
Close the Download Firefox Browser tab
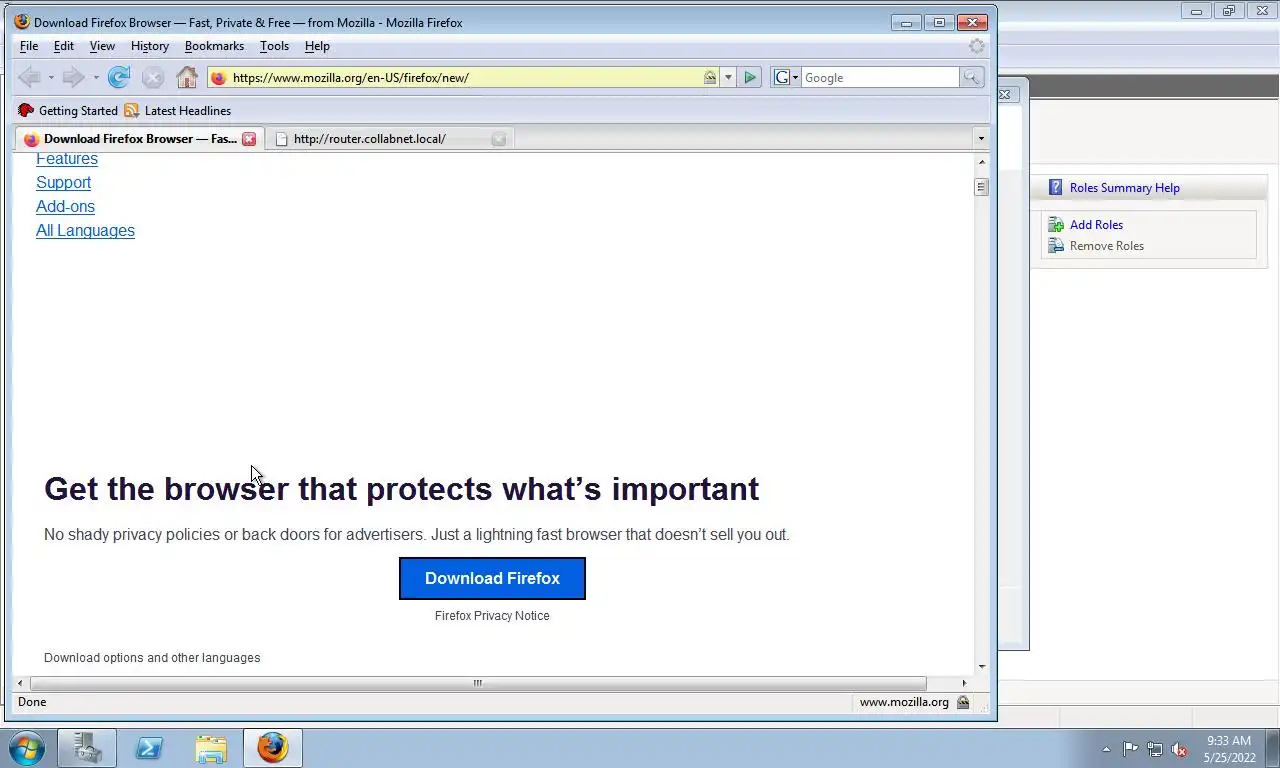coord(249,139)
